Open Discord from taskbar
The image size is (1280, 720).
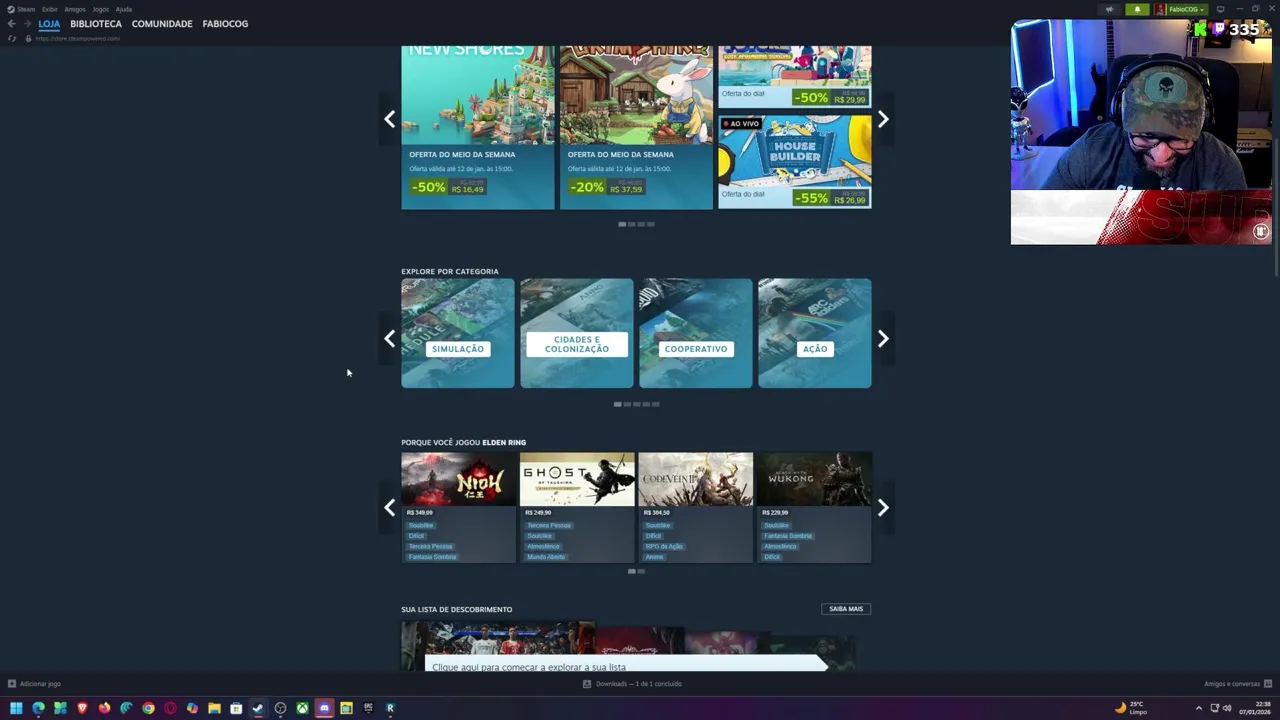click(324, 708)
